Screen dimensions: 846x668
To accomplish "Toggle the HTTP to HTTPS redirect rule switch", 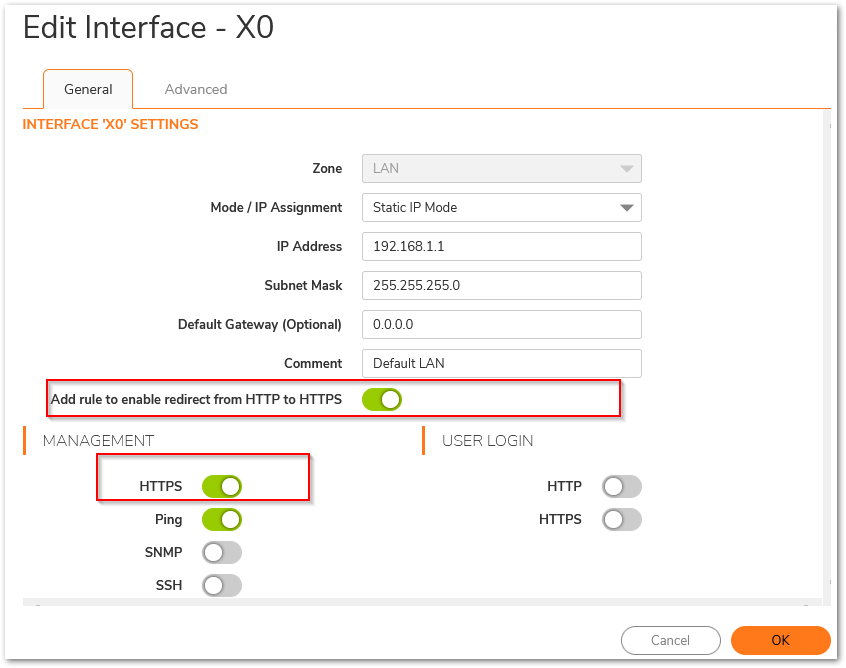I will [x=382, y=400].
